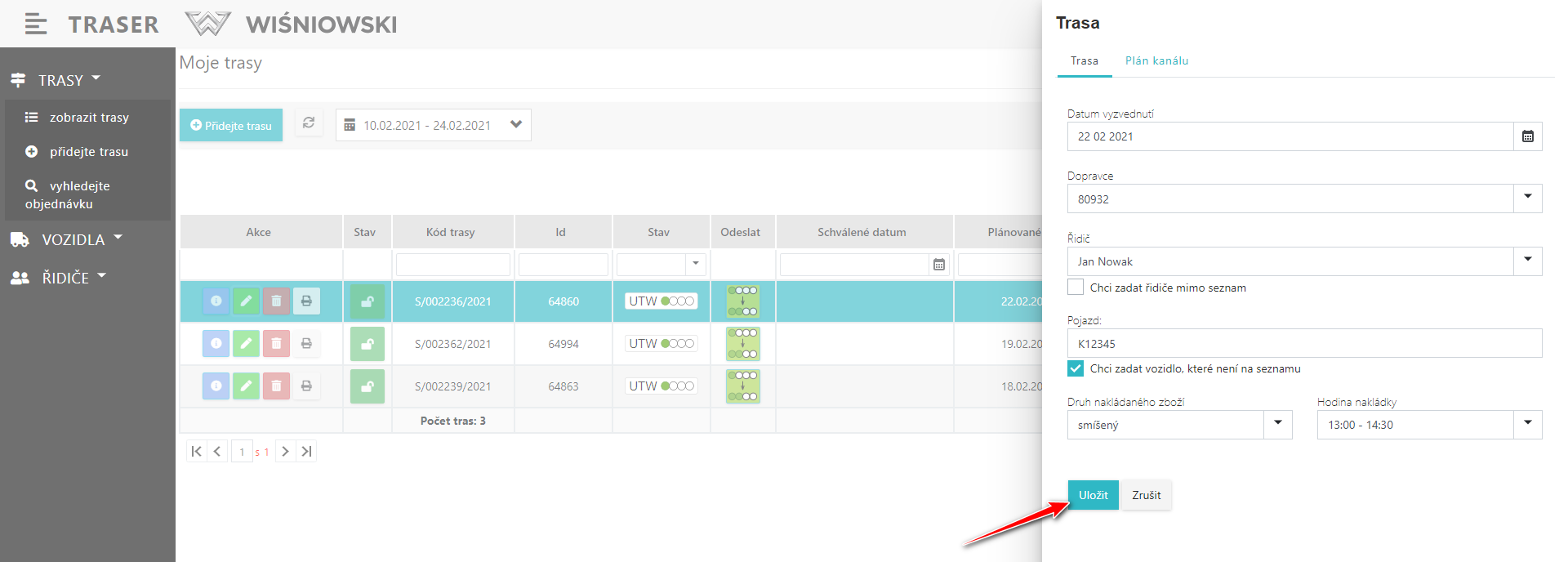Click the Zrušit button
Screen dimensions: 1568x562
point(1146,495)
